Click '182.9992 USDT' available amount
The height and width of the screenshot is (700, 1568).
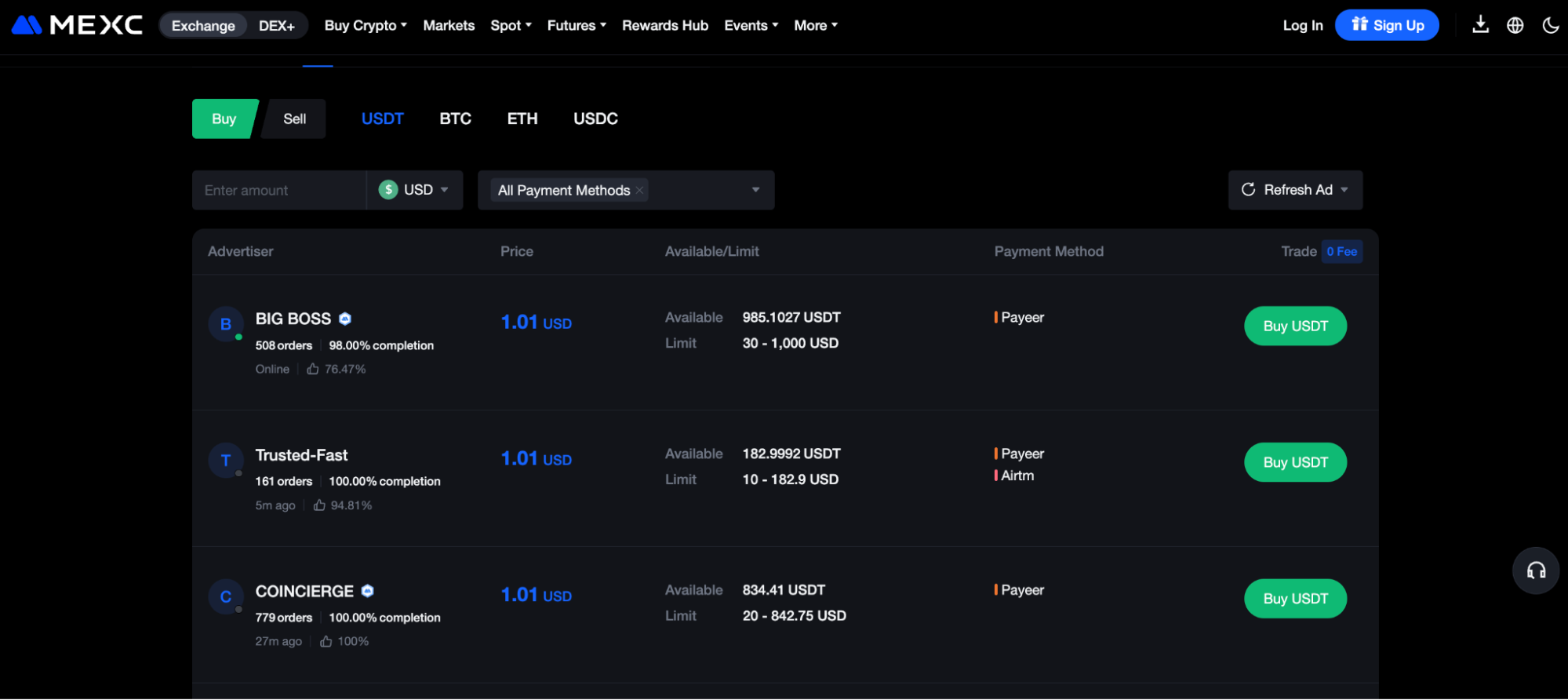[791, 454]
